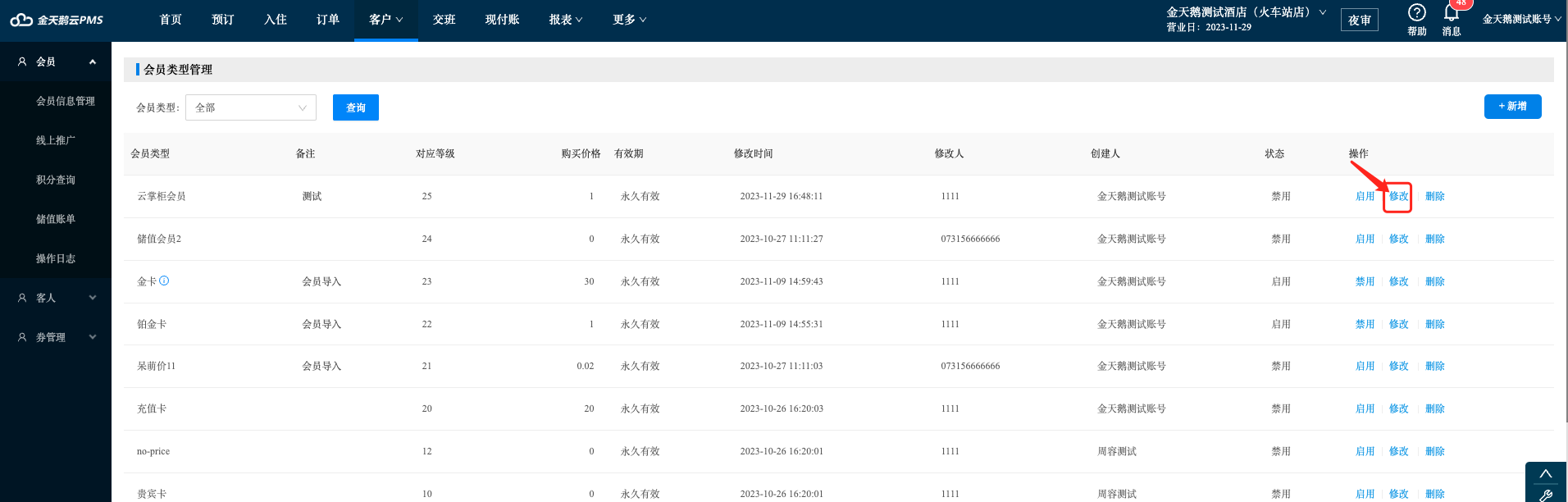Click the 夜审 button

pyautogui.click(x=1360, y=20)
